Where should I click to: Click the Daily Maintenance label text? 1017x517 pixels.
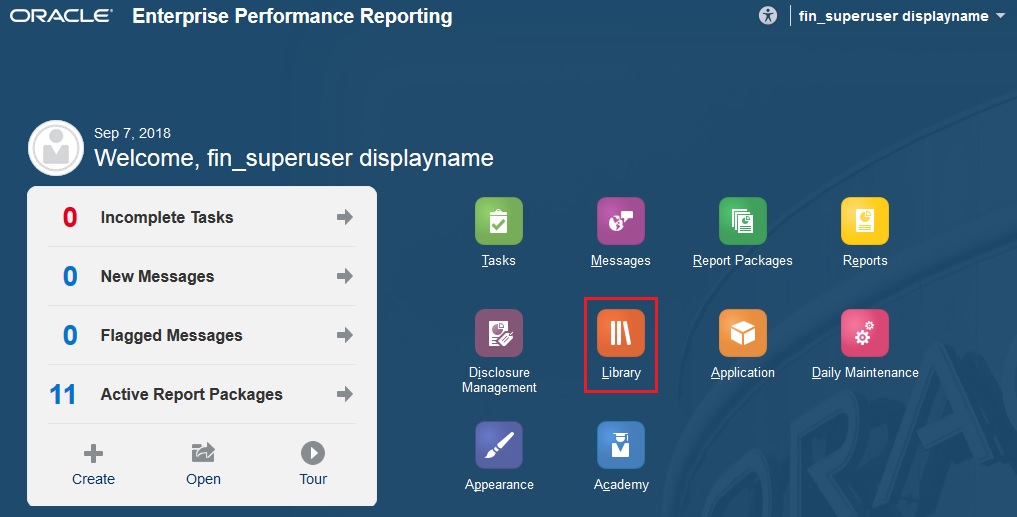pos(865,372)
